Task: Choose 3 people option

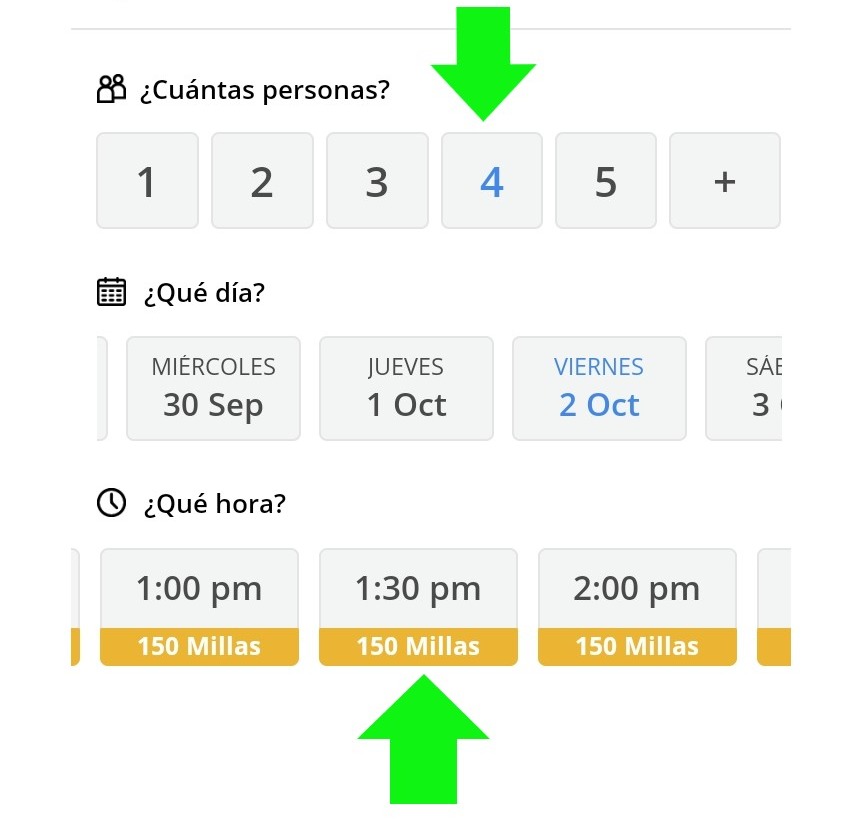Action: tap(377, 181)
